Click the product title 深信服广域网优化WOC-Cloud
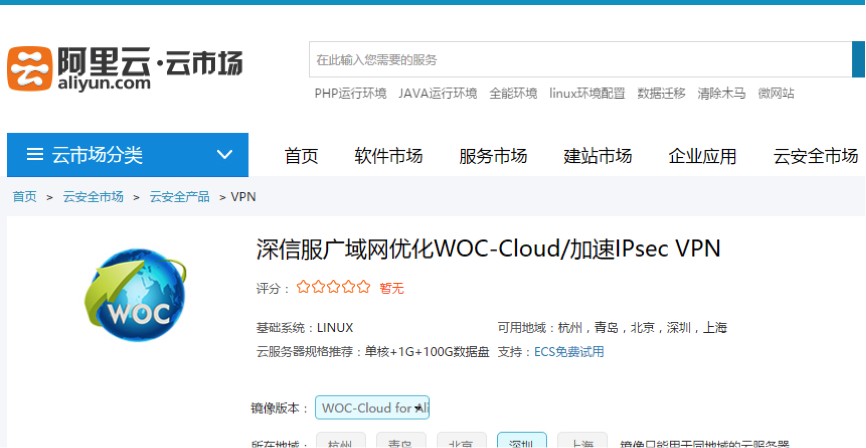The image size is (866, 448). click(x=488, y=249)
